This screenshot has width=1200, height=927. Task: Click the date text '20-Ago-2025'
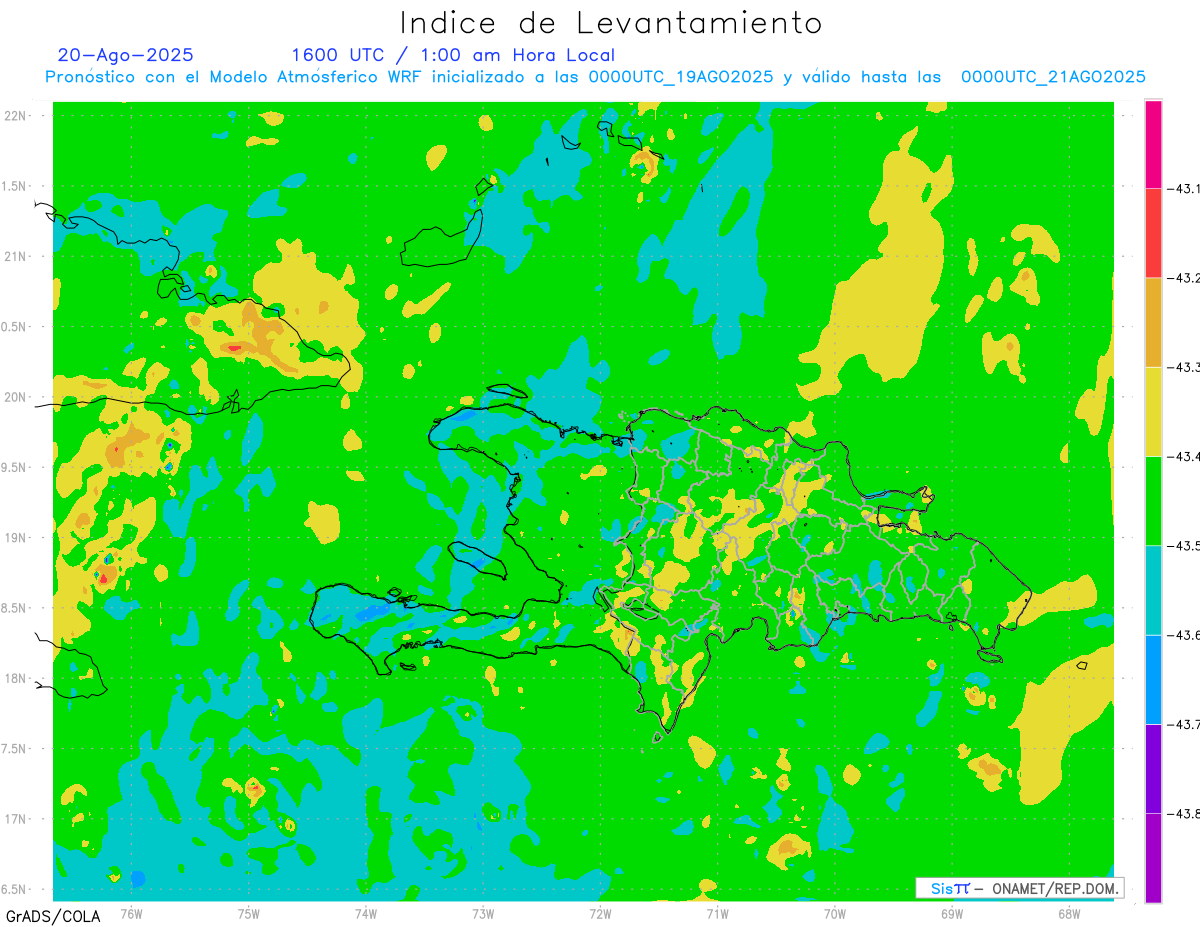(126, 55)
